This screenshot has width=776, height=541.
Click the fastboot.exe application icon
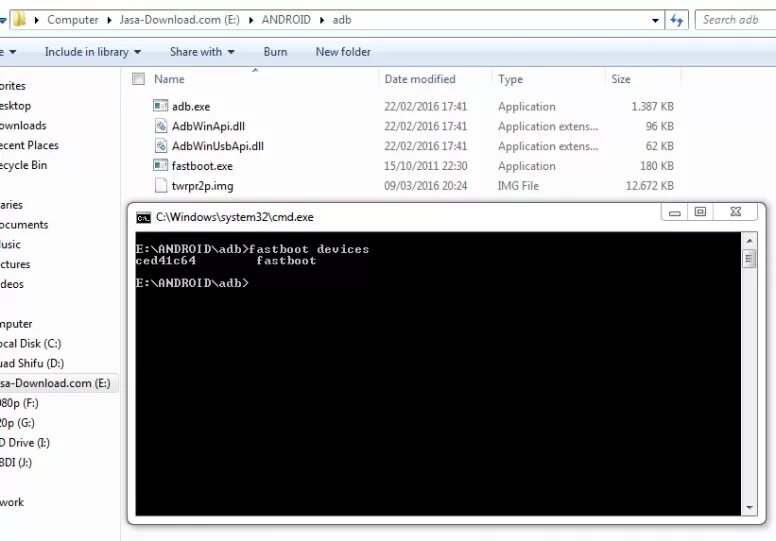pos(160,165)
